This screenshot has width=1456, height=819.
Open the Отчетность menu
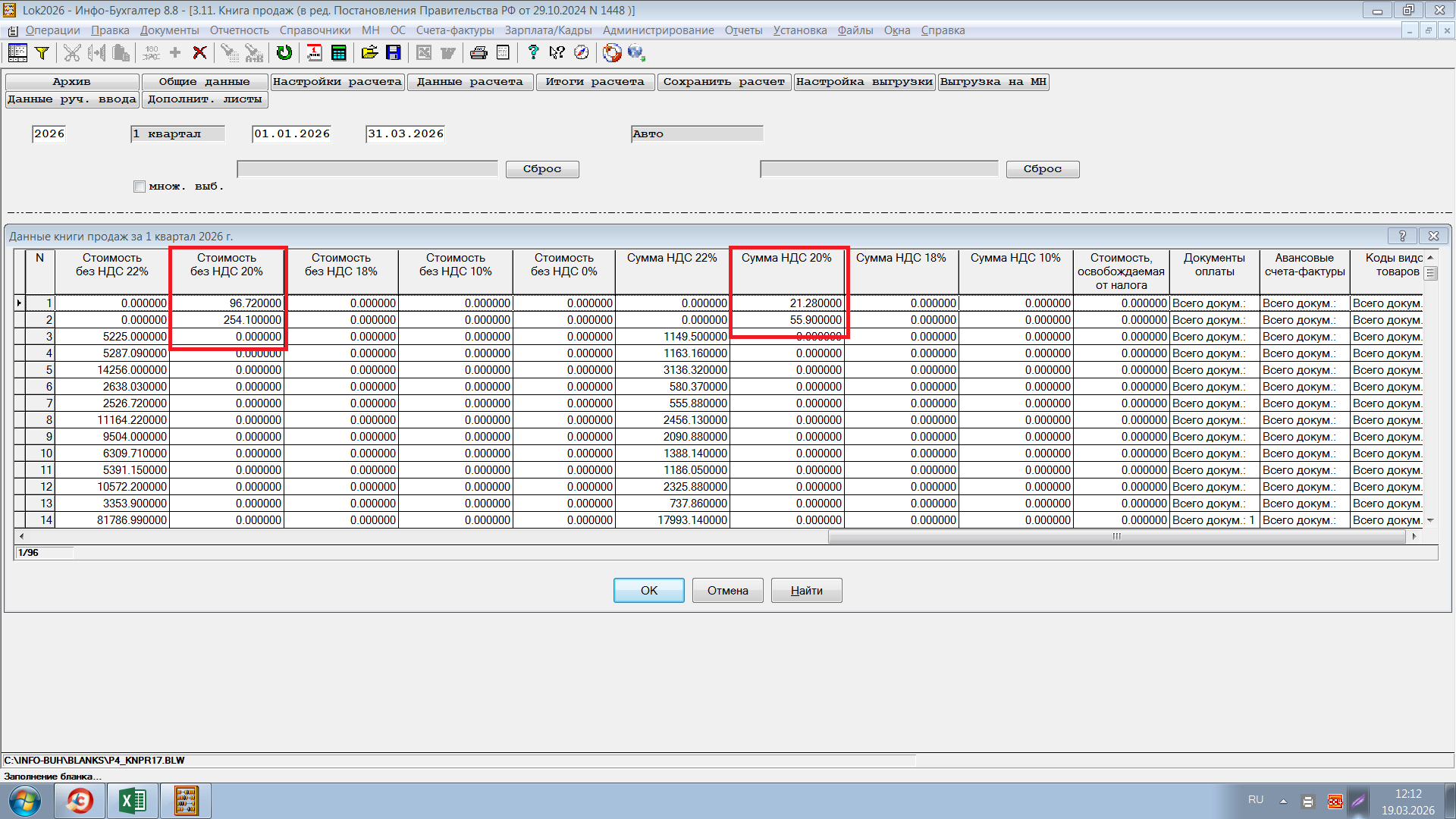[x=239, y=30]
